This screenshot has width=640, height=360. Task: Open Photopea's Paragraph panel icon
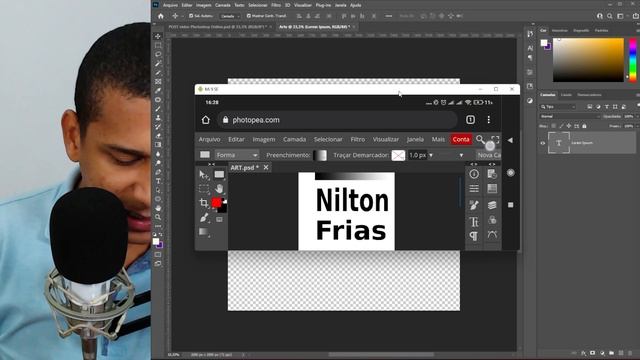(x=474, y=236)
